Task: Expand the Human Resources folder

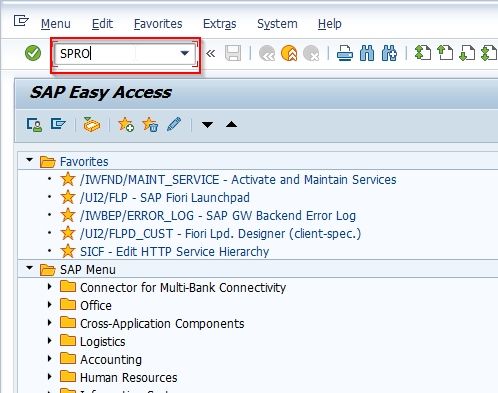Action: [50, 376]
